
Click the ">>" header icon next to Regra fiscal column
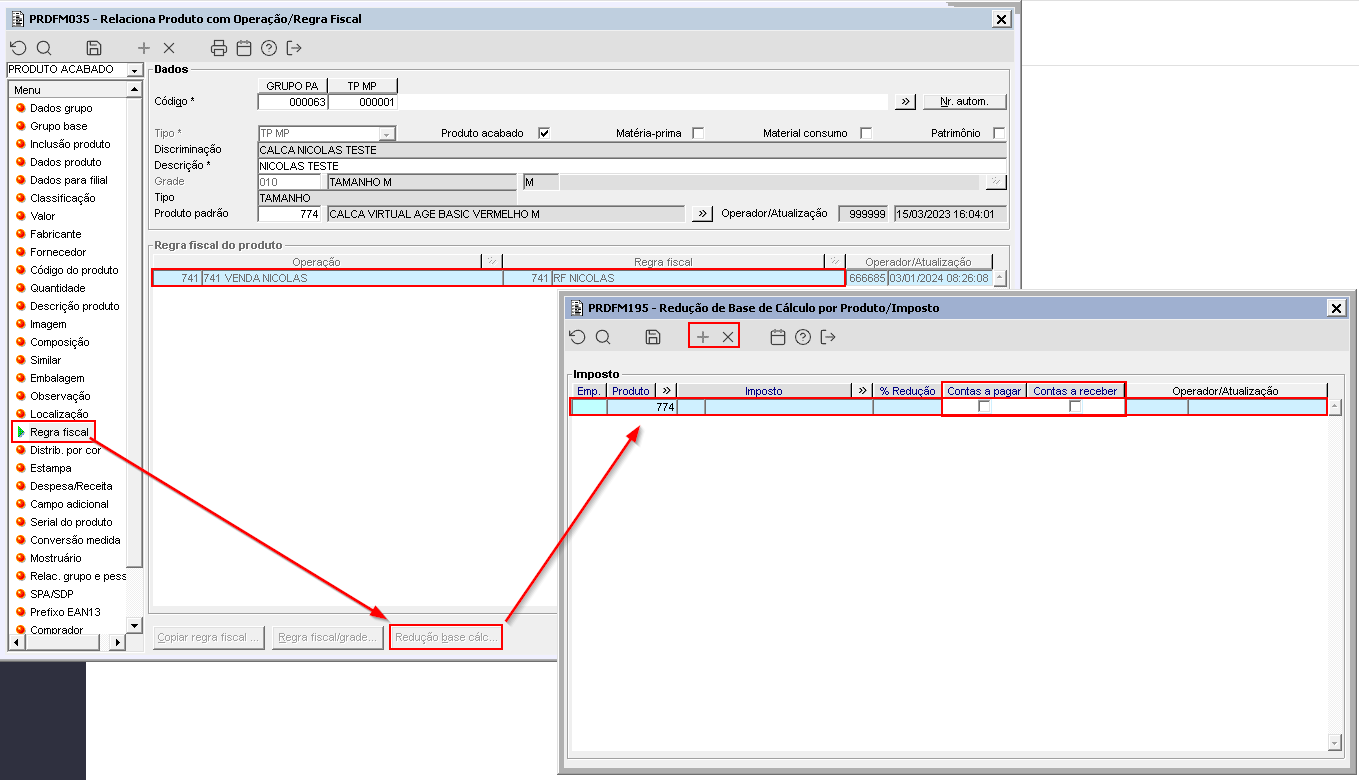(835, 262)
